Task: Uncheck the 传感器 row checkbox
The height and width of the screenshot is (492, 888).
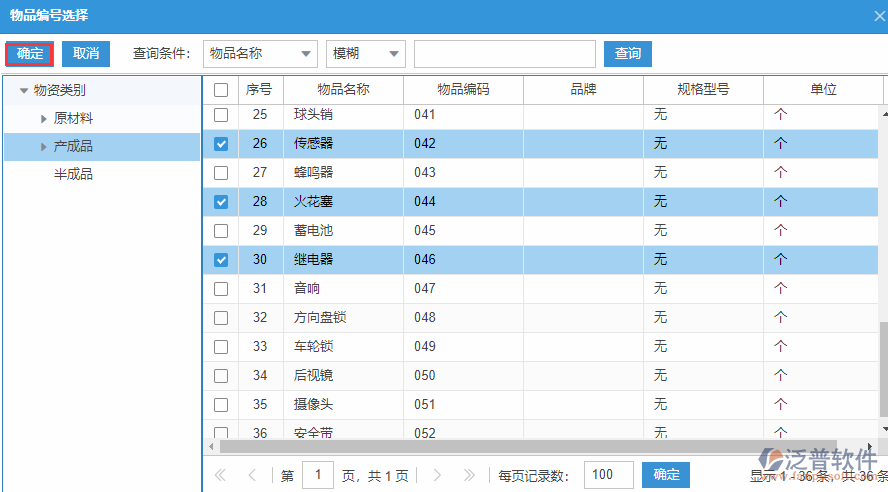Action: [x=221, y=144]
